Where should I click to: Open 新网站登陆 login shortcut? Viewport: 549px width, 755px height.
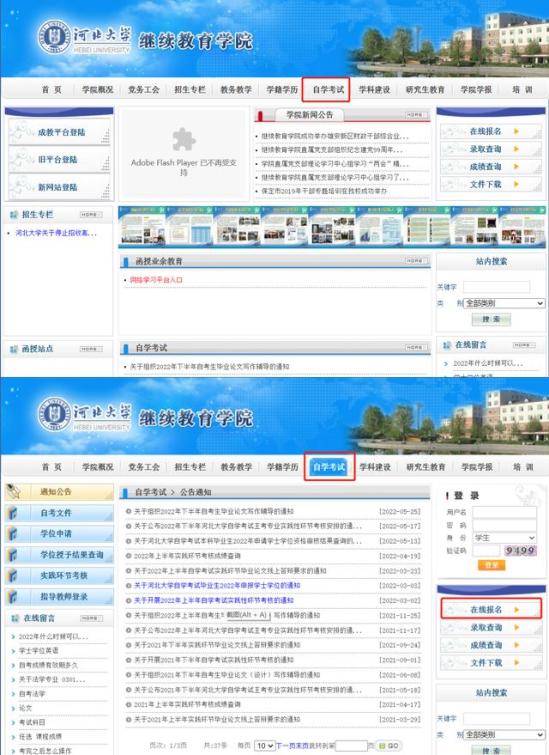[x=60, y=187]
